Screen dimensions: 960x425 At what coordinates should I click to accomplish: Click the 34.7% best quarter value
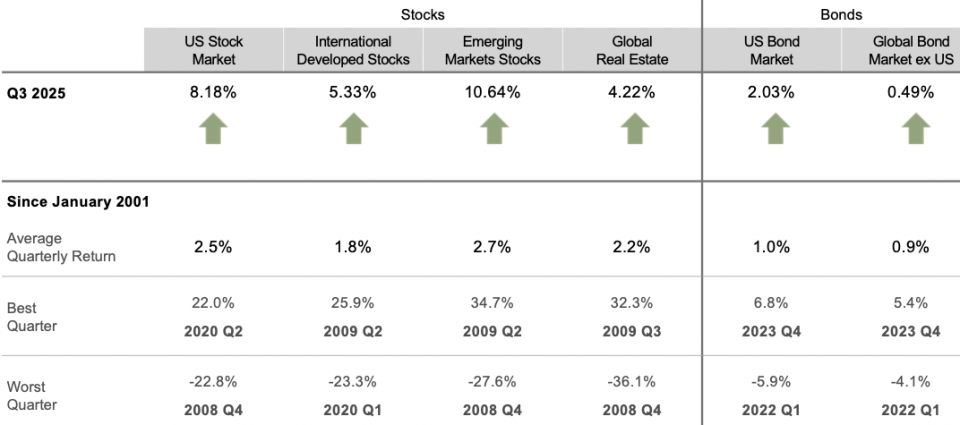point(491,302)
